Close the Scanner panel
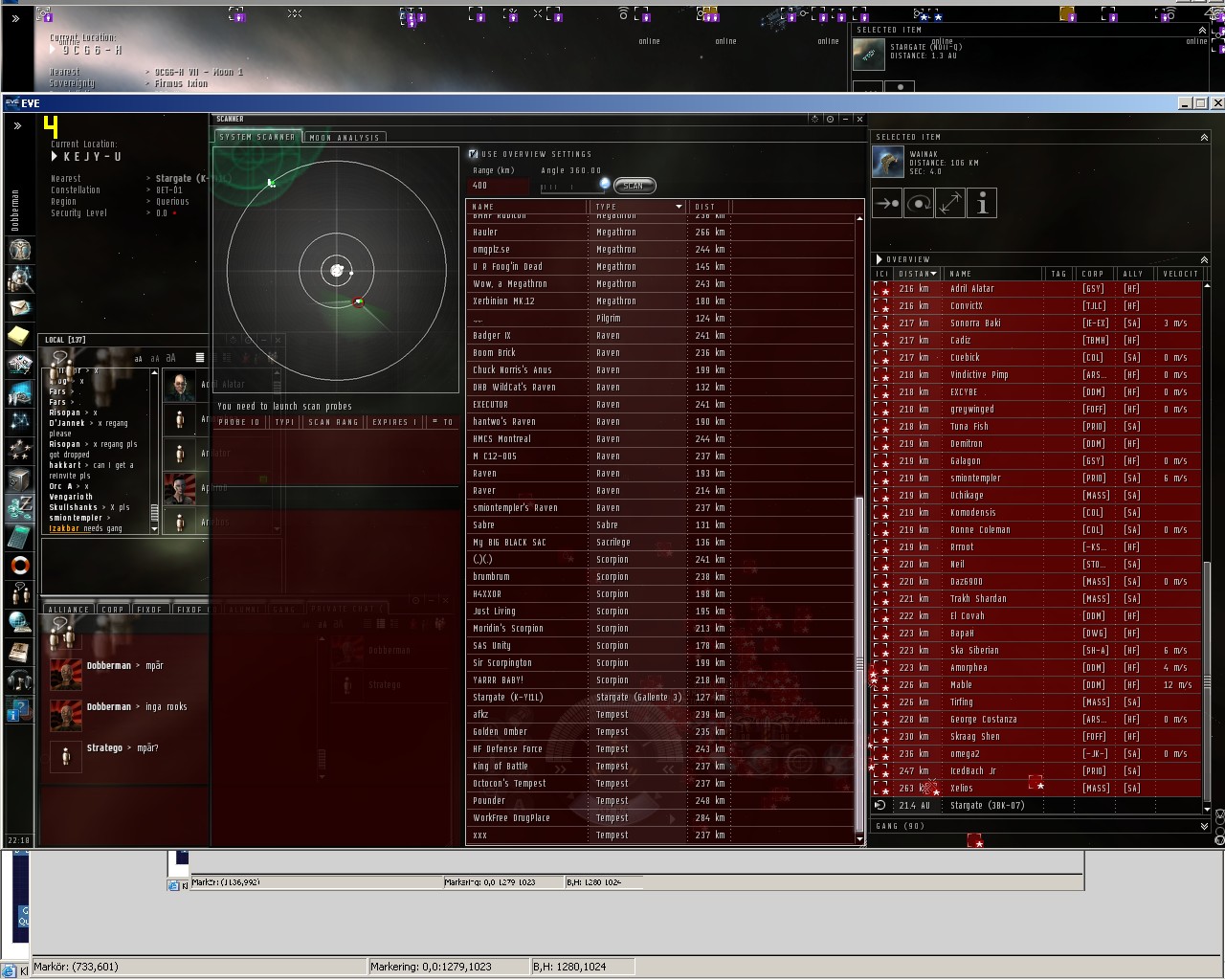This screenshot has width=1225, height=980. coord(859,119)
